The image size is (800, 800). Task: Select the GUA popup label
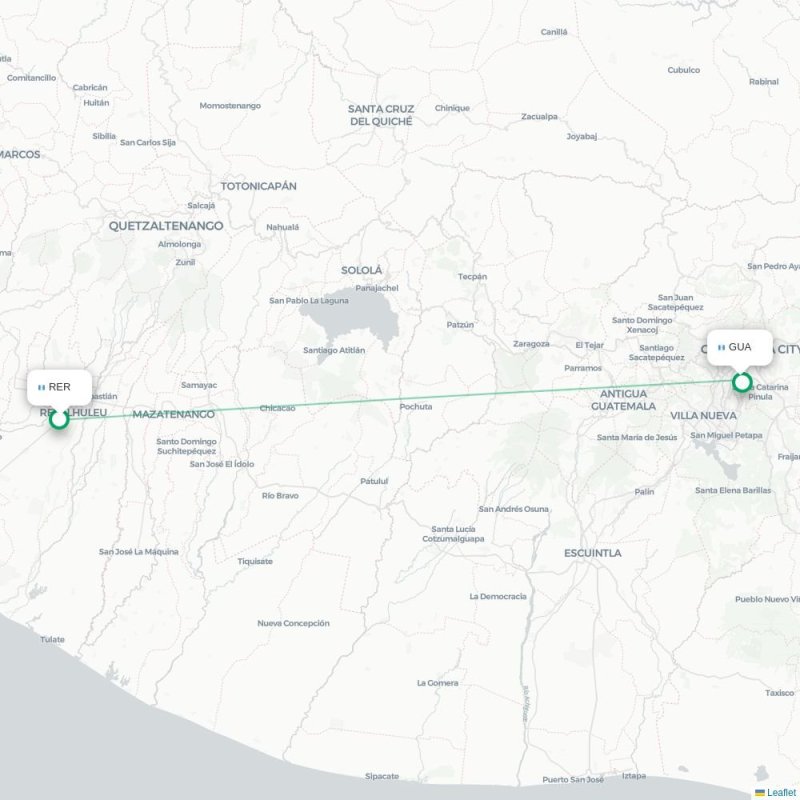coord(739,347)
